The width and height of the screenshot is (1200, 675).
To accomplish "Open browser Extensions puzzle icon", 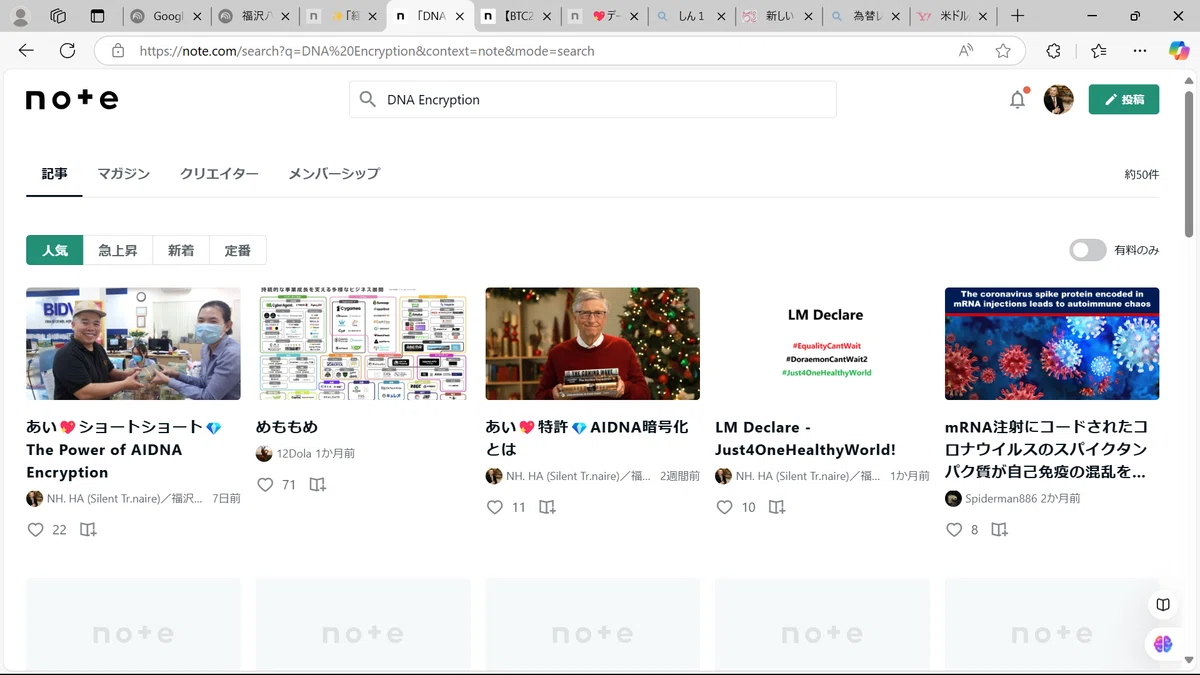I will click(1054, 51).
